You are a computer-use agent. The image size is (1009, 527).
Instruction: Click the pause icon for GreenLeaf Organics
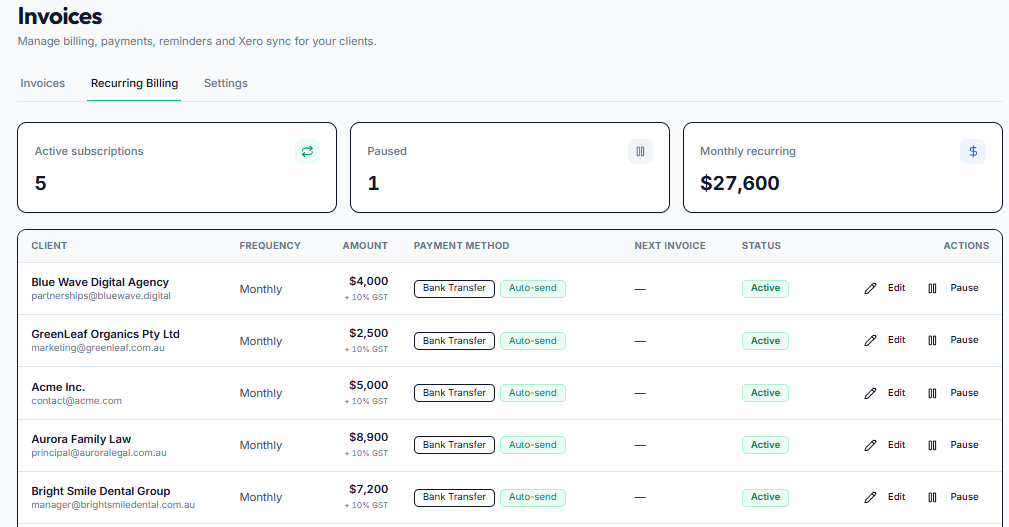pyautogui.click(x=932, y=340)
